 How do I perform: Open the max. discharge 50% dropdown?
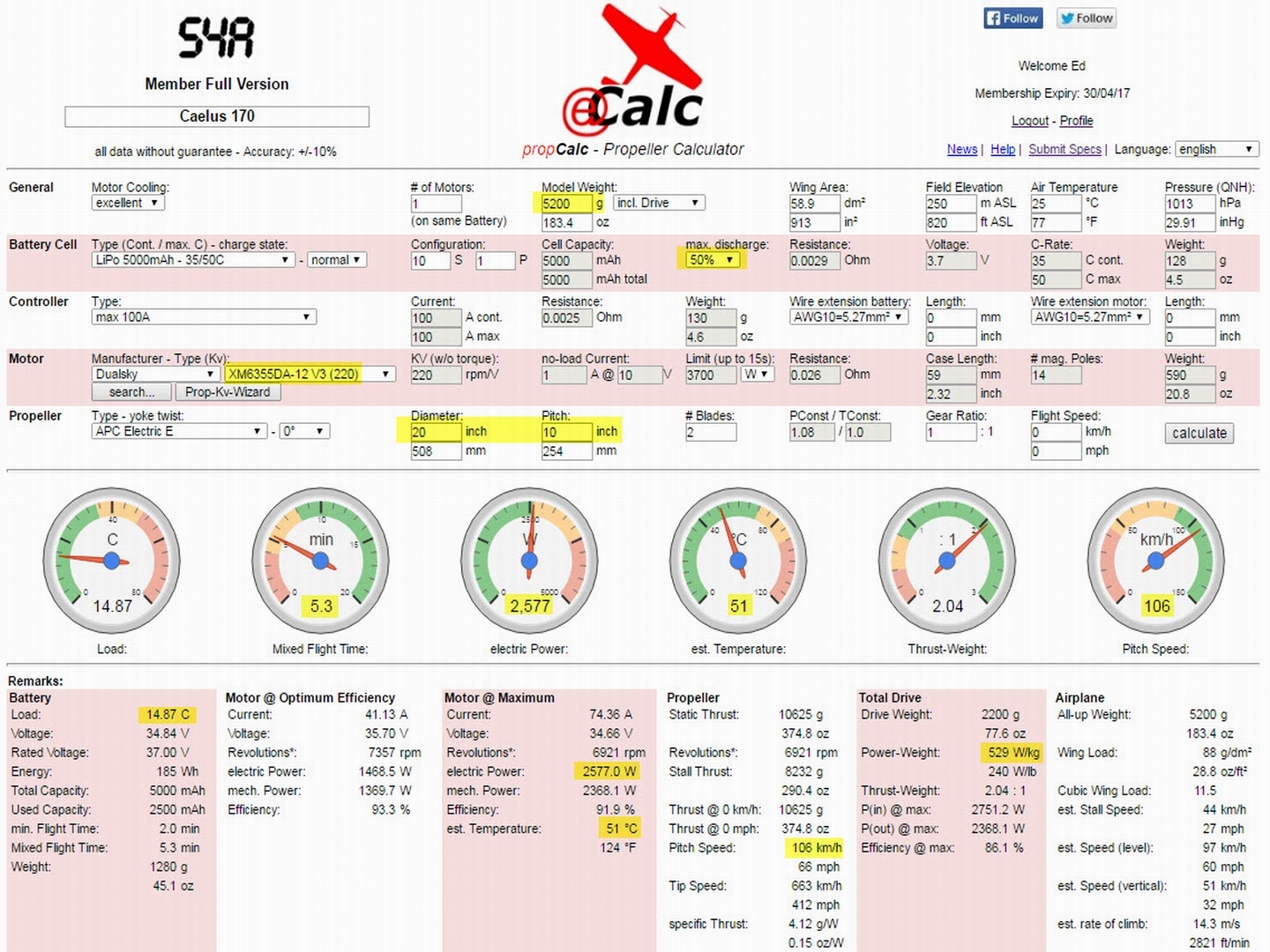712,260
